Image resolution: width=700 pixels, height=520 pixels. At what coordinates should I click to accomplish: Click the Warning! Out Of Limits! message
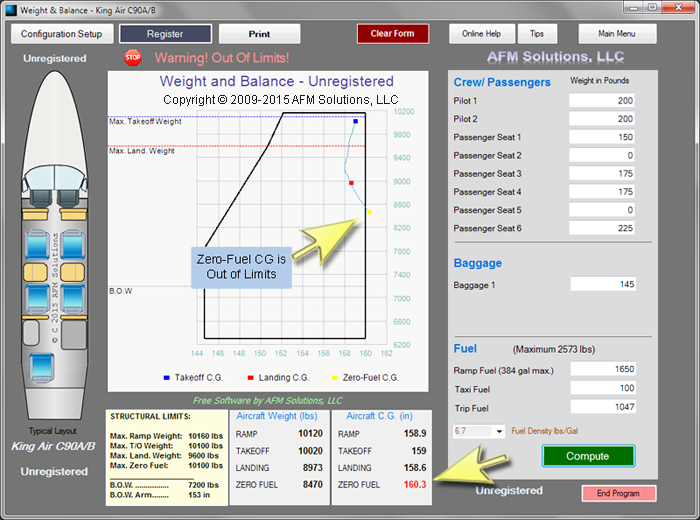coord(222,58)
